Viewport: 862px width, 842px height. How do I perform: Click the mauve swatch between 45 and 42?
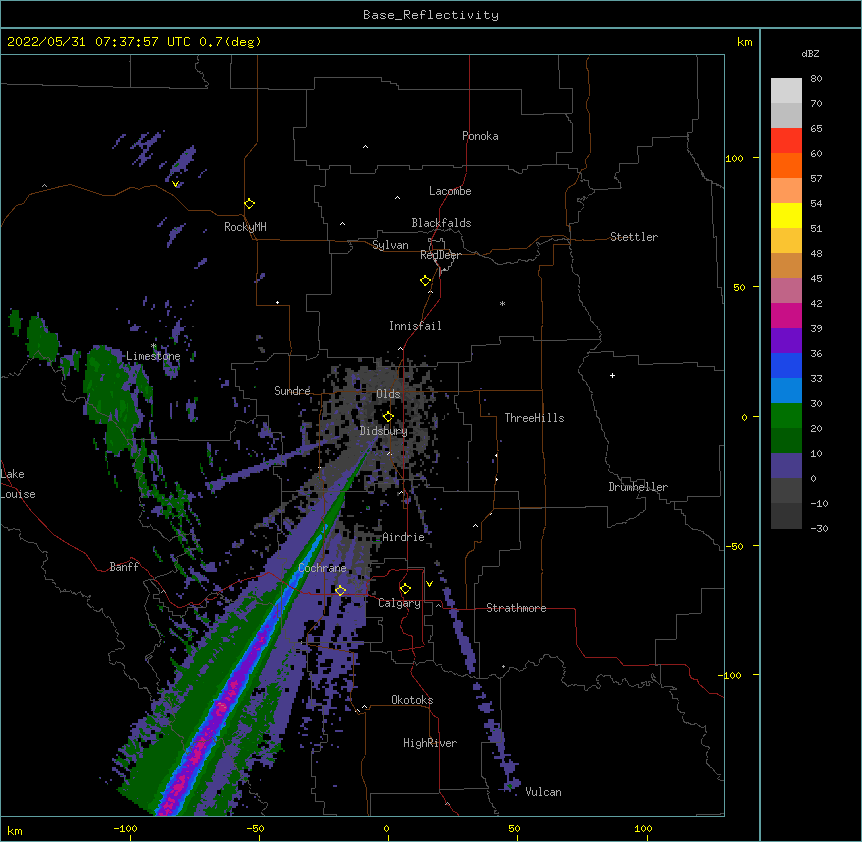click(786, 291)
